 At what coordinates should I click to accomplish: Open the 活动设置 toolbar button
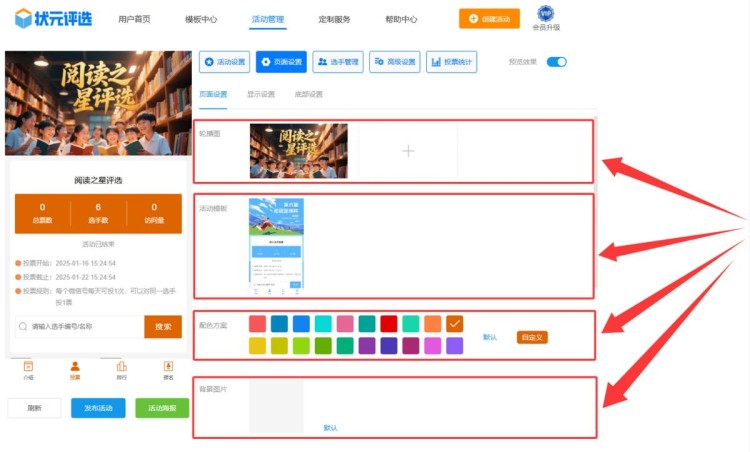225,62
